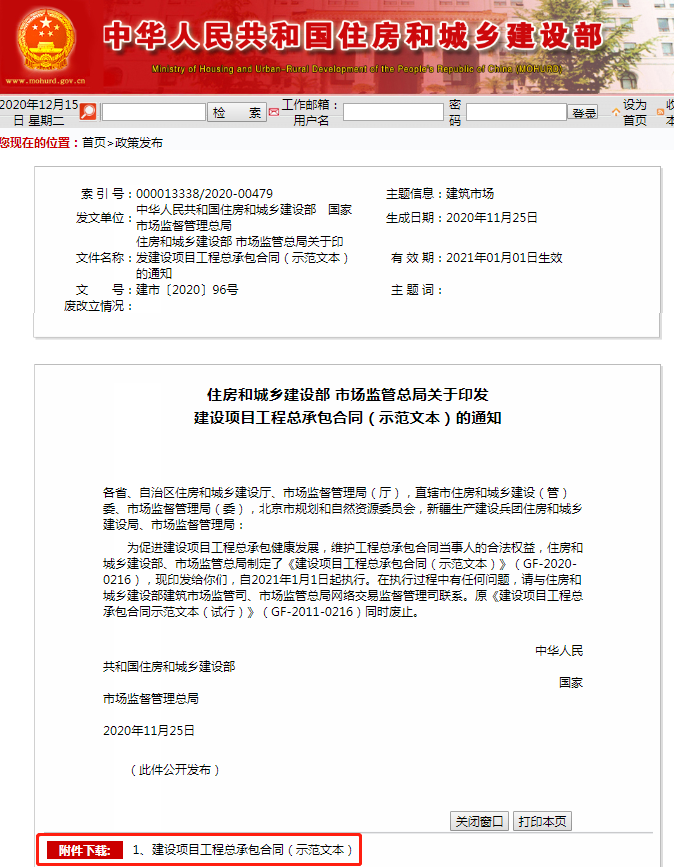Click the search keyword input field
The image size is (674, 867).
[x=153, y=112]
